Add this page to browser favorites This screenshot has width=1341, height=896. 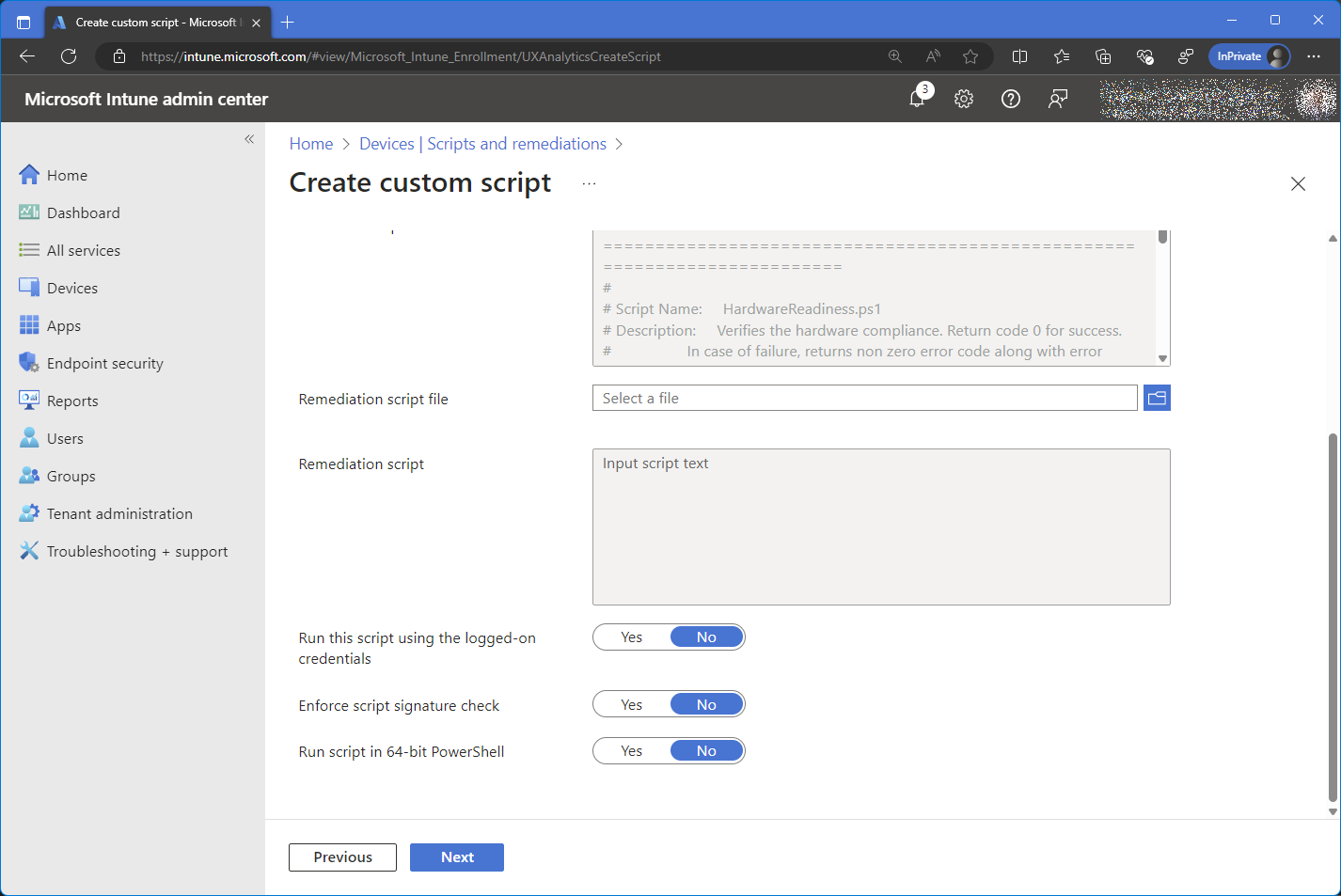tap(970, 56)
